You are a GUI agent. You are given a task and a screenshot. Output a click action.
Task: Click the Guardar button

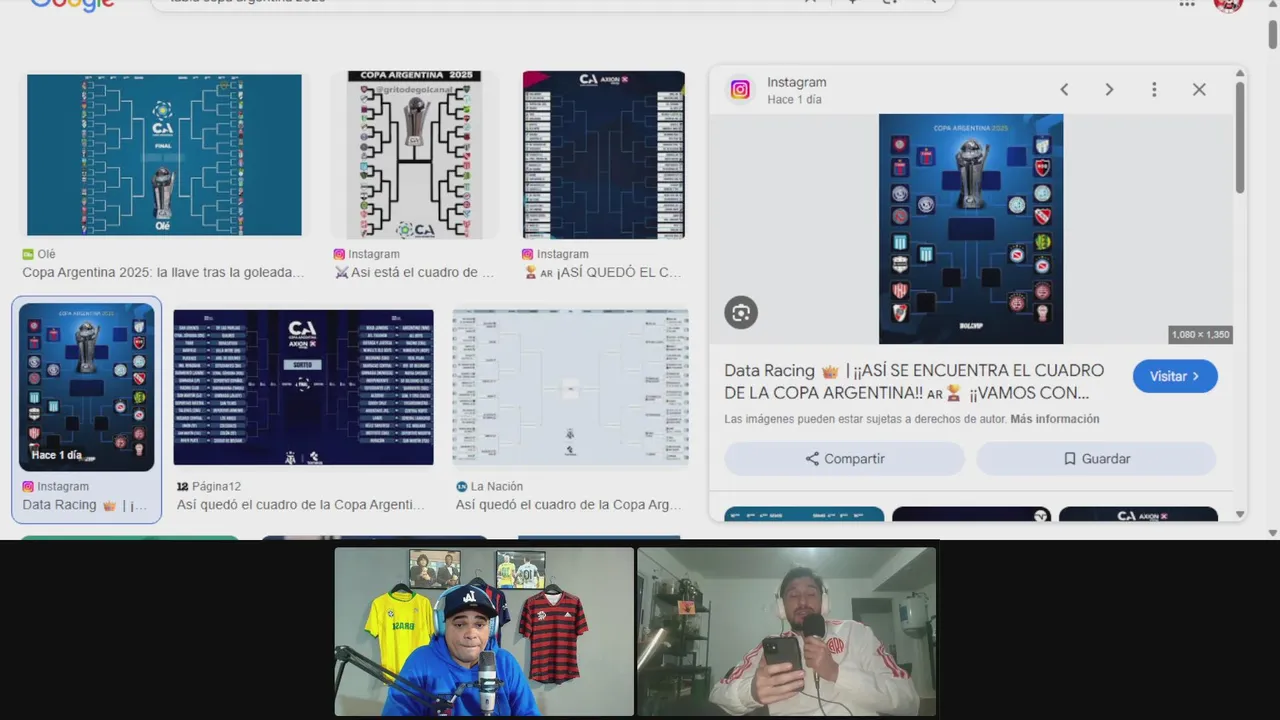pyautogui.click(x=1096, y=459)
